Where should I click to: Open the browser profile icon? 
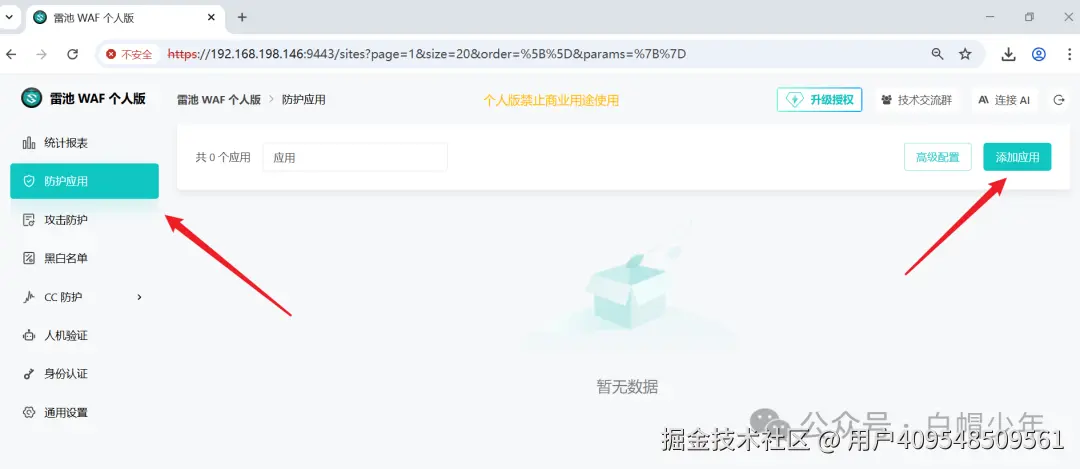[x=1039, y=54]
